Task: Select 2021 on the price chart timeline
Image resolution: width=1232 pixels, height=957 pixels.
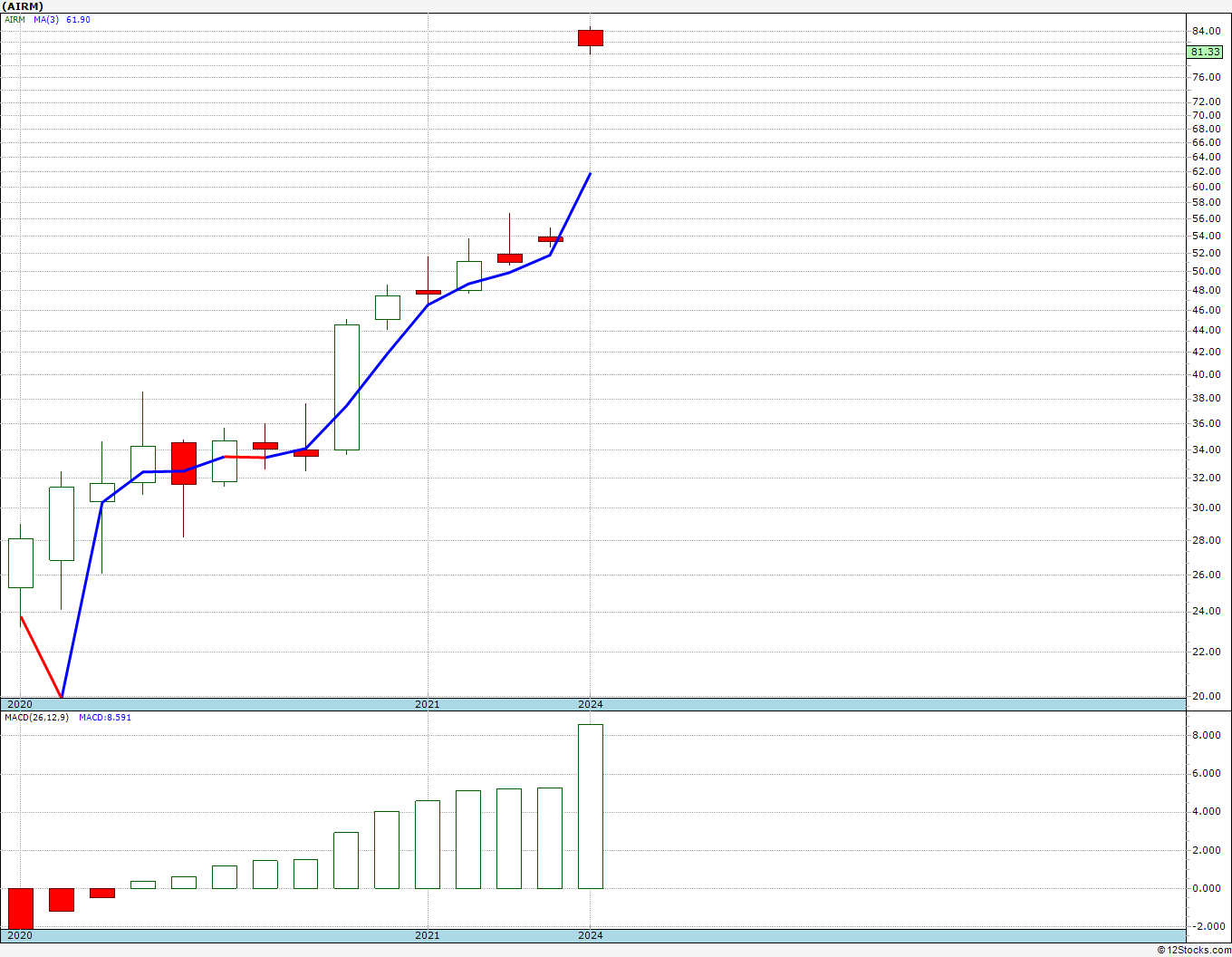Action: (428, 704)
